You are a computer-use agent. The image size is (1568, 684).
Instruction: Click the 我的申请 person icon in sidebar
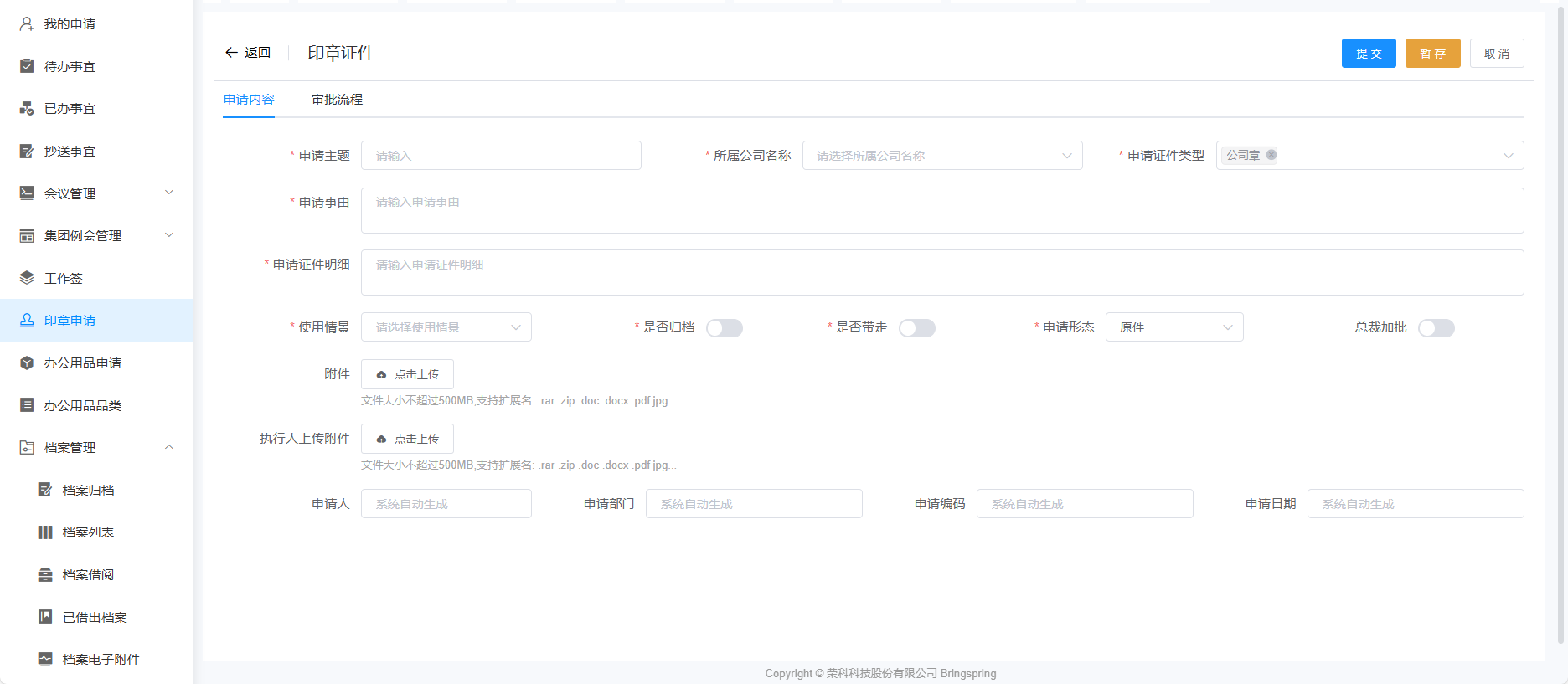coord(27,24)
